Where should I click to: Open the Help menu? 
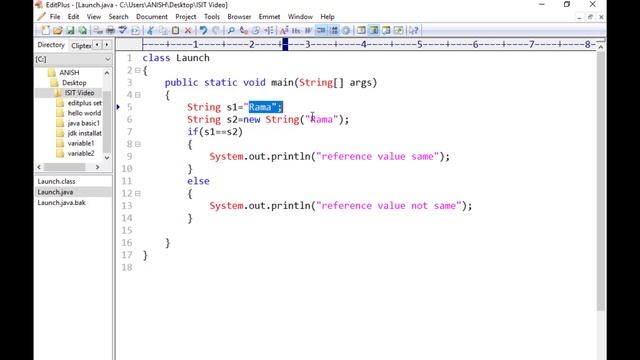(x=327, y=17)
